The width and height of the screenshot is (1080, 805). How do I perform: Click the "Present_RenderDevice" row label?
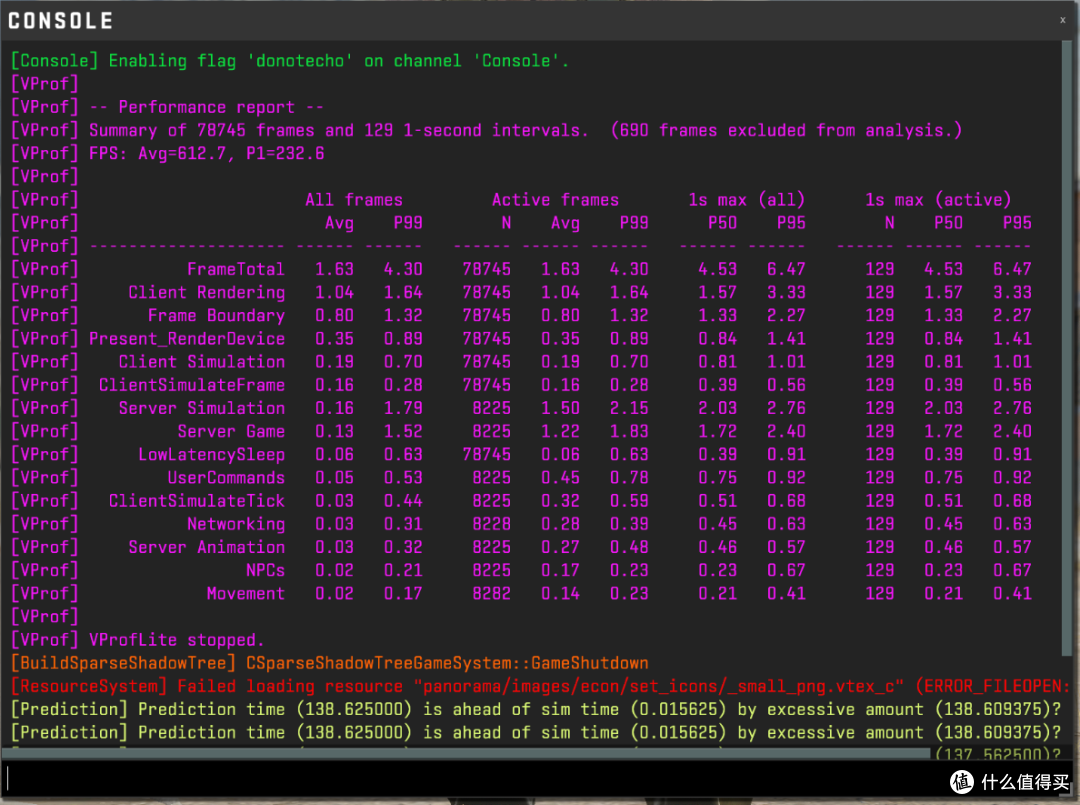click(x=187, y=339)
